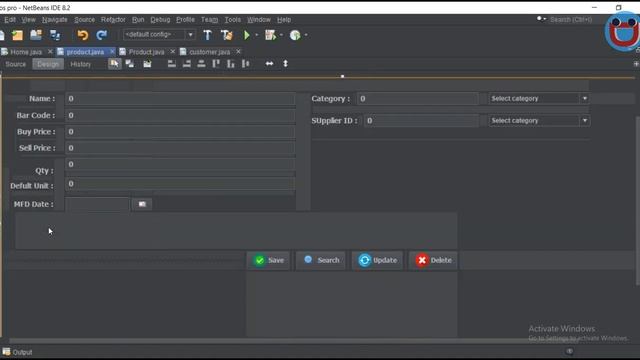Image resolution: width=640 pixels, height=360 pixels.
Task: Click the Undo toolbar icon
Action: [x=83, y=35]
